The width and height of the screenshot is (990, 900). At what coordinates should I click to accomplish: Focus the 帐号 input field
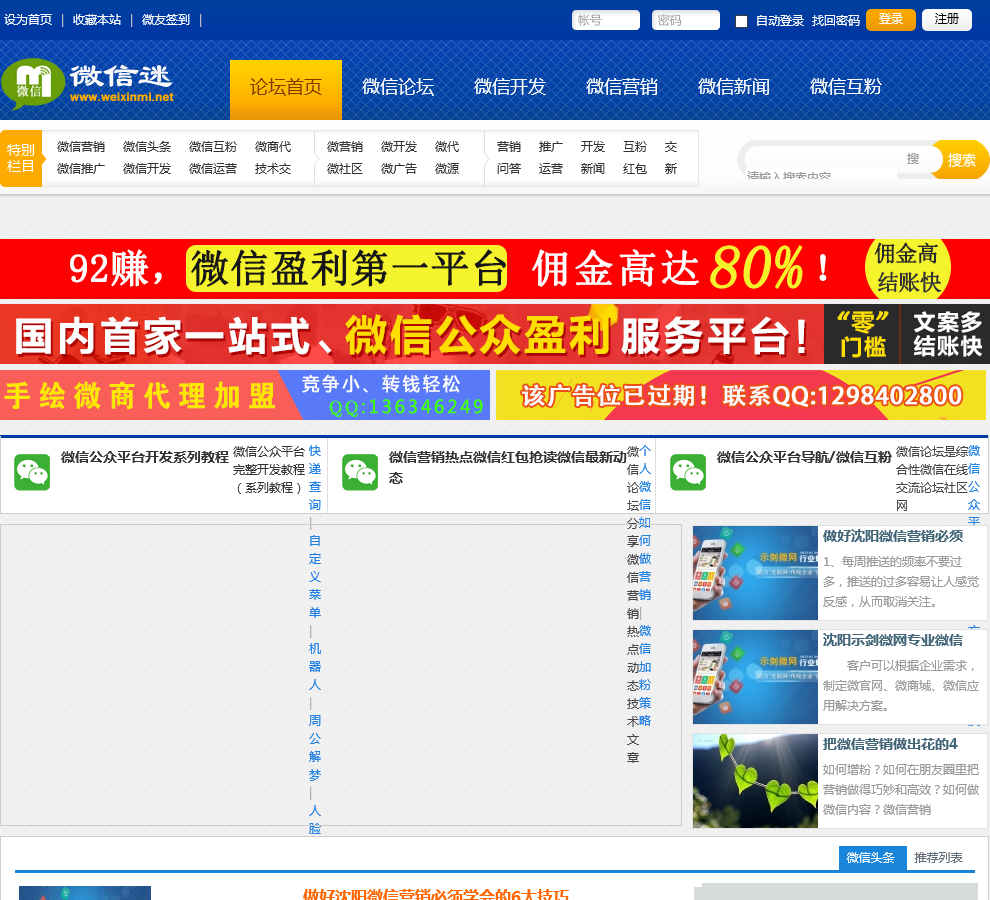tap(605, 20)
